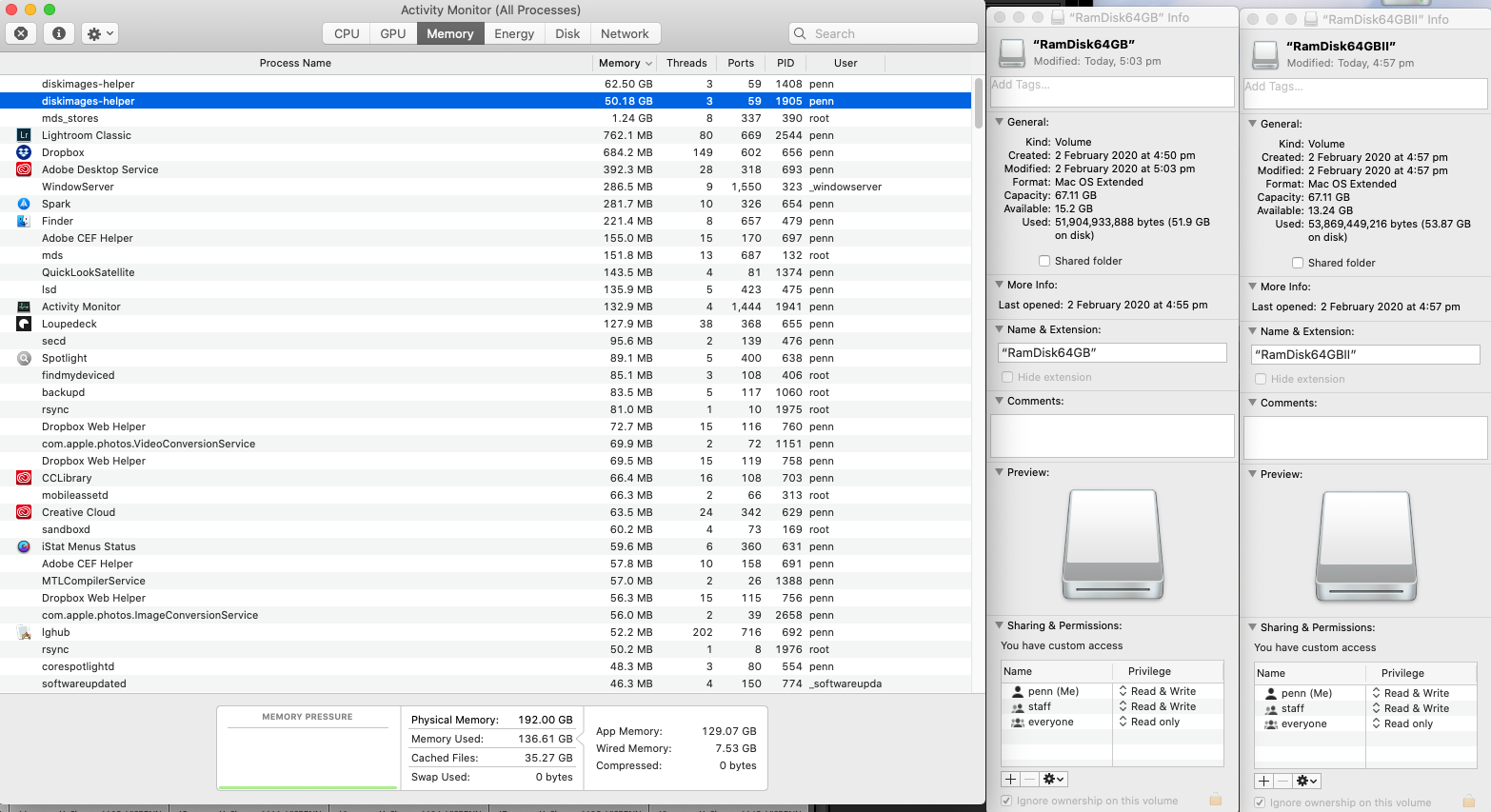The image size is (1491, 812).
Task: Switch to the GPU tab
Action: 393,33
